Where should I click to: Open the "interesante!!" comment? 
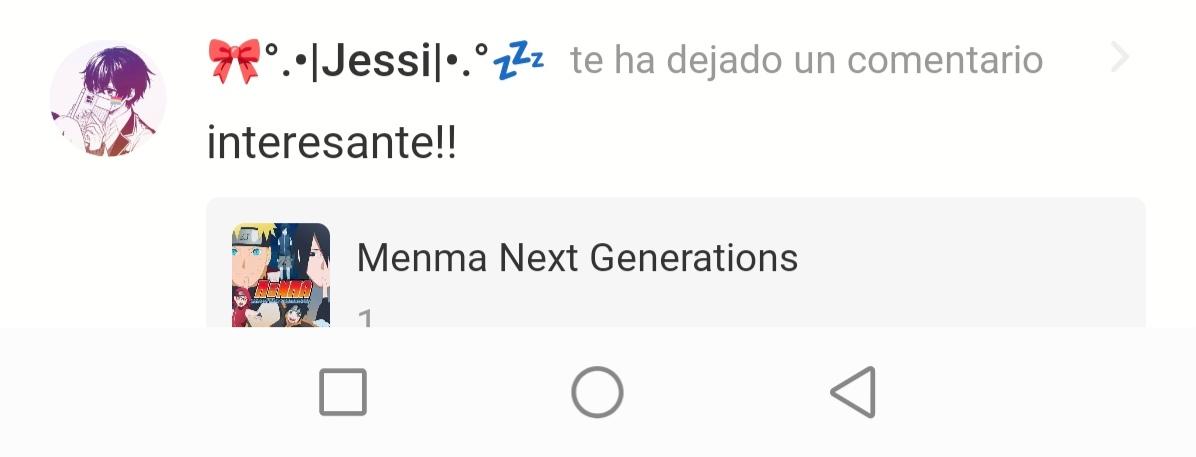click(x=332, y=143)
